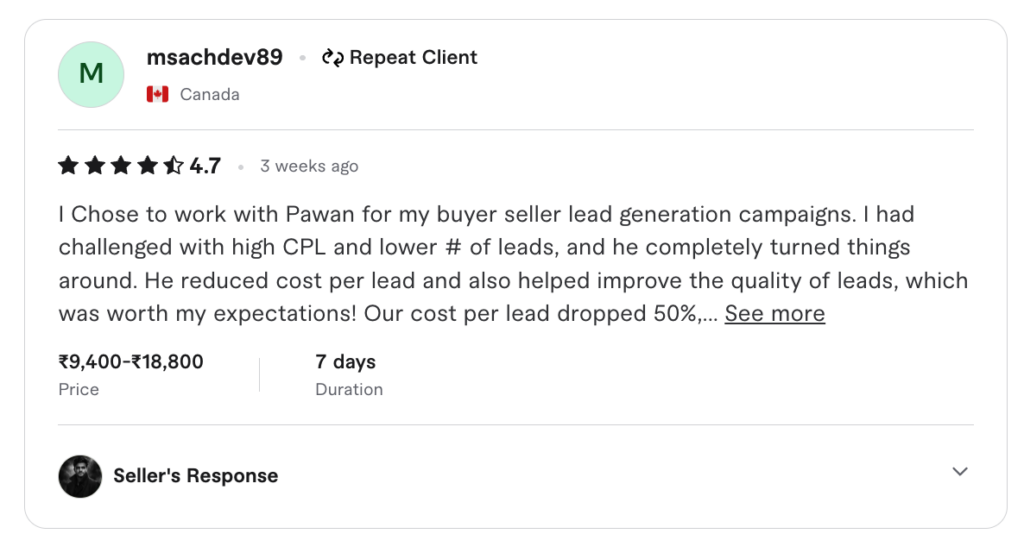Click the Repeat Client label
Viewport: 1024px width, 540px height.
(413, 58)
